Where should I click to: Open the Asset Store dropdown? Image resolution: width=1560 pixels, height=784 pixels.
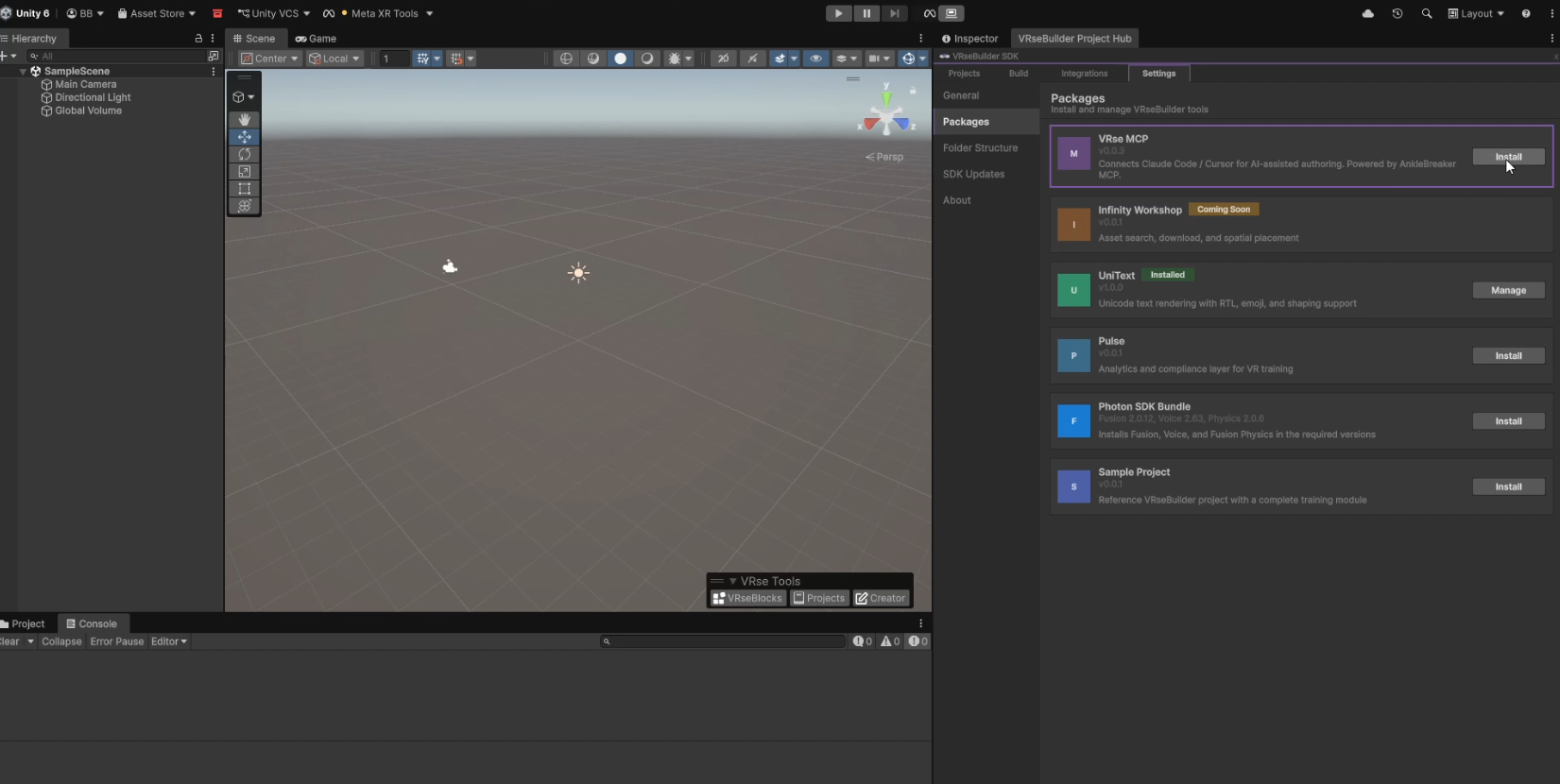click(157, 13)
